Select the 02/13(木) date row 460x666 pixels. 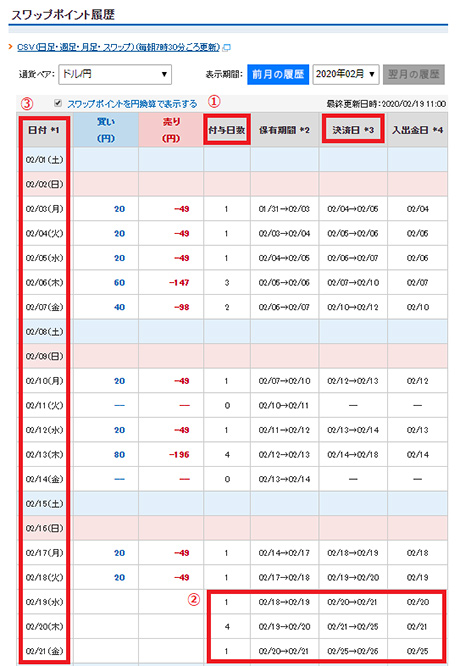[234, 454]
